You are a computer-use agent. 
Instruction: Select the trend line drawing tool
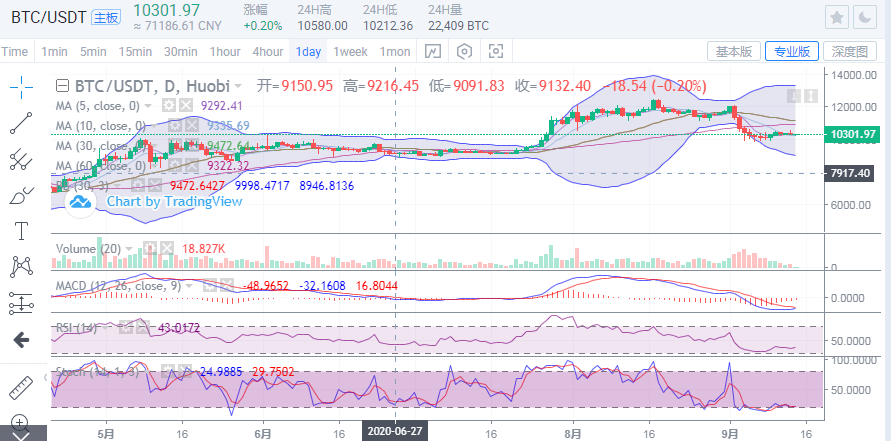tap(21, 123)
